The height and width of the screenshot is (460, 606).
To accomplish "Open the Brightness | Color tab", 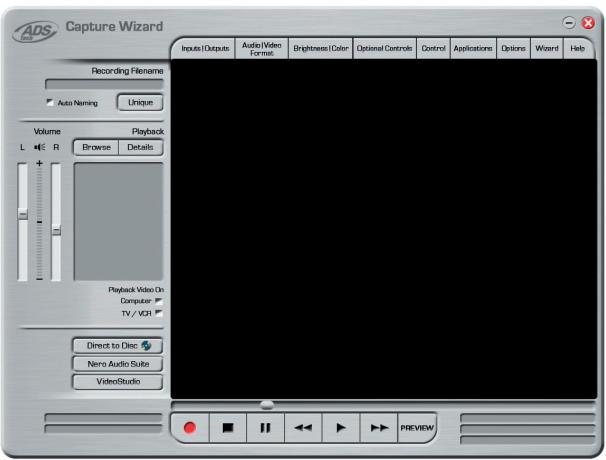I will click(x=321, y=49).
